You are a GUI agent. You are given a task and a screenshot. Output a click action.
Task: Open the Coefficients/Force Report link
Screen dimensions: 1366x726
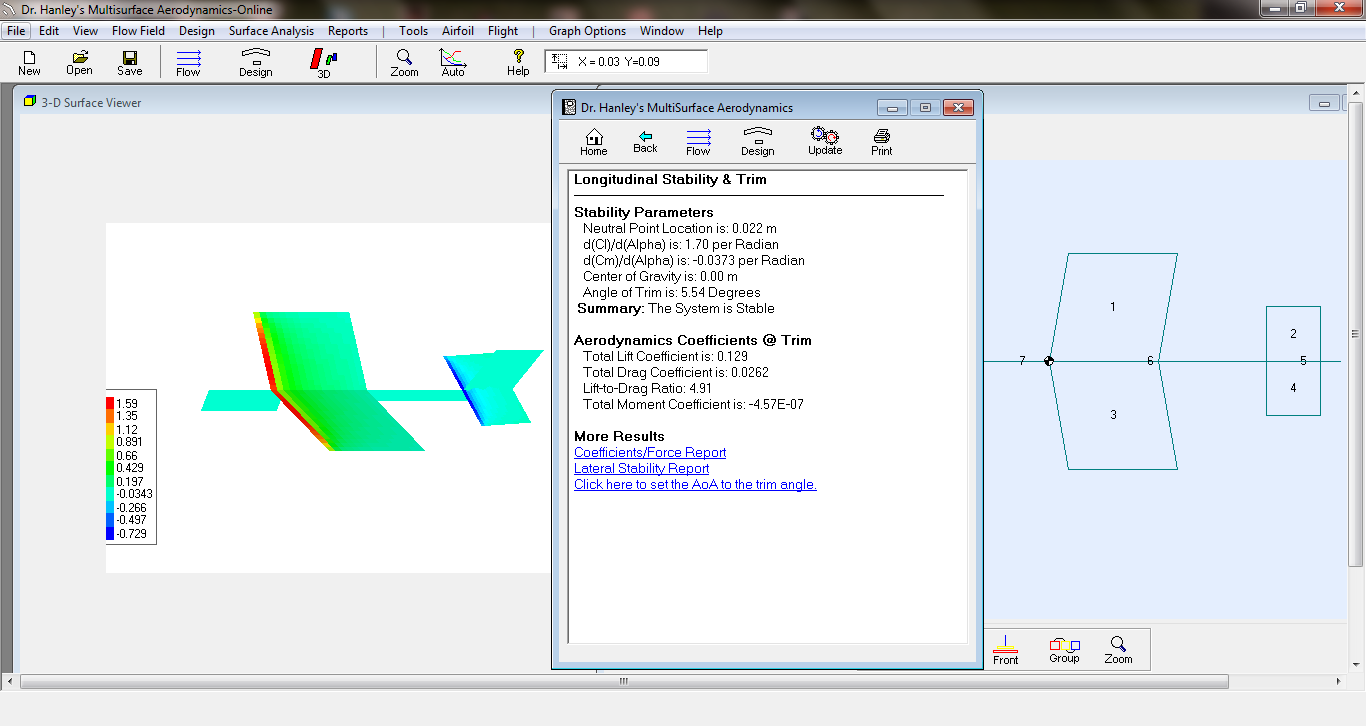click(650, 452)
